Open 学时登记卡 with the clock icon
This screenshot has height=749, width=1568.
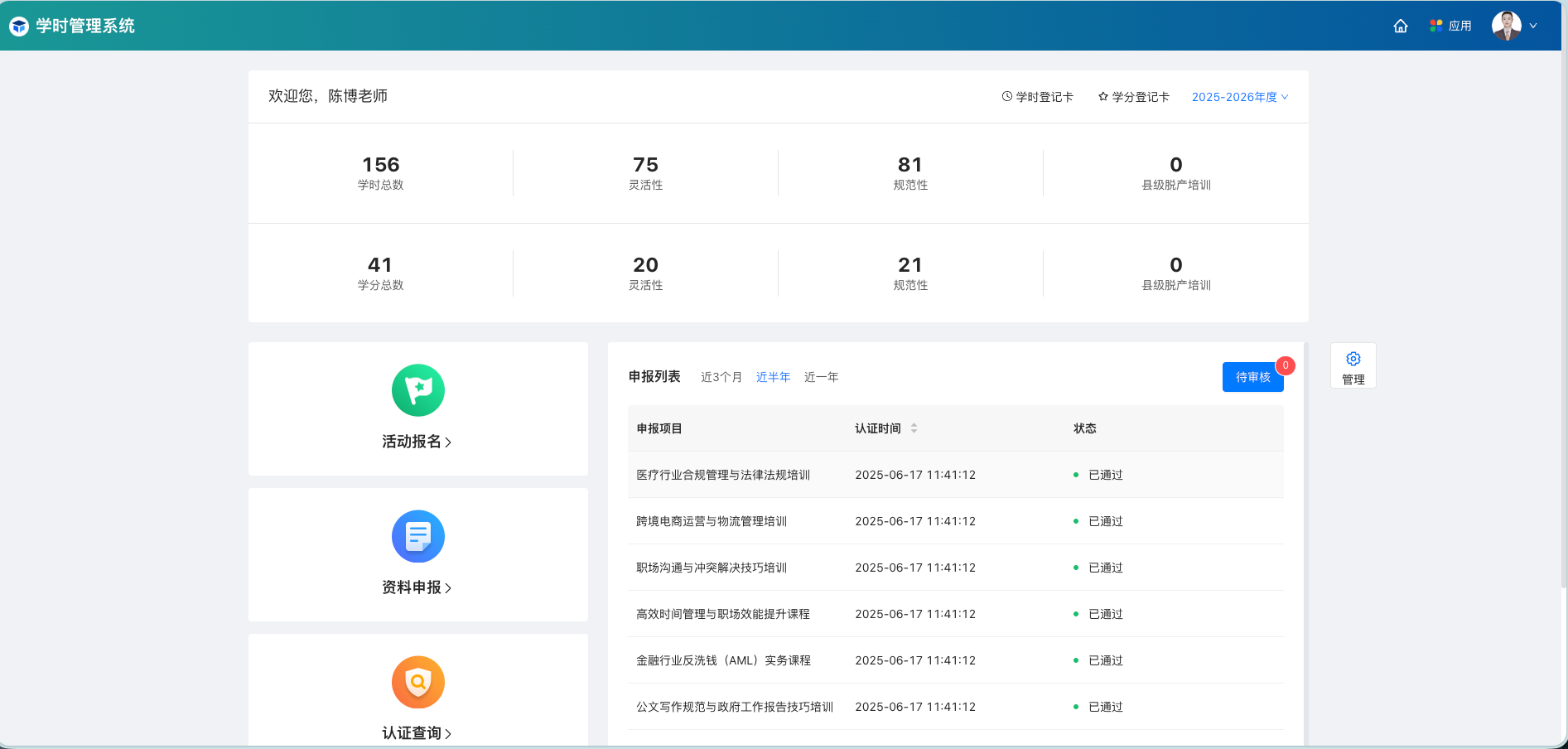pos(1037,97)
